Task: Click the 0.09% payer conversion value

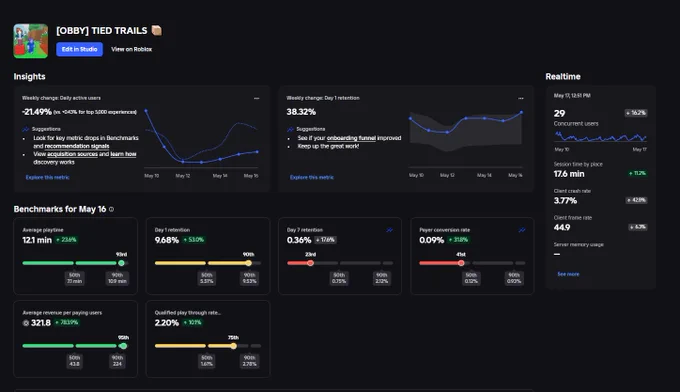Action: coord(431,240)
